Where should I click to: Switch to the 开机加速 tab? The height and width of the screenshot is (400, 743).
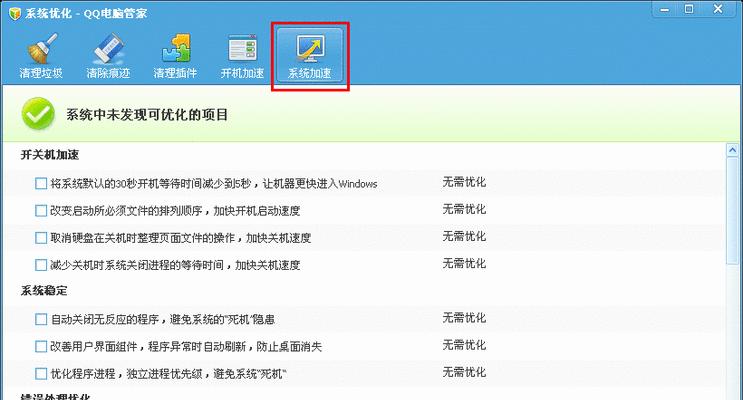(x=242, y=56)
